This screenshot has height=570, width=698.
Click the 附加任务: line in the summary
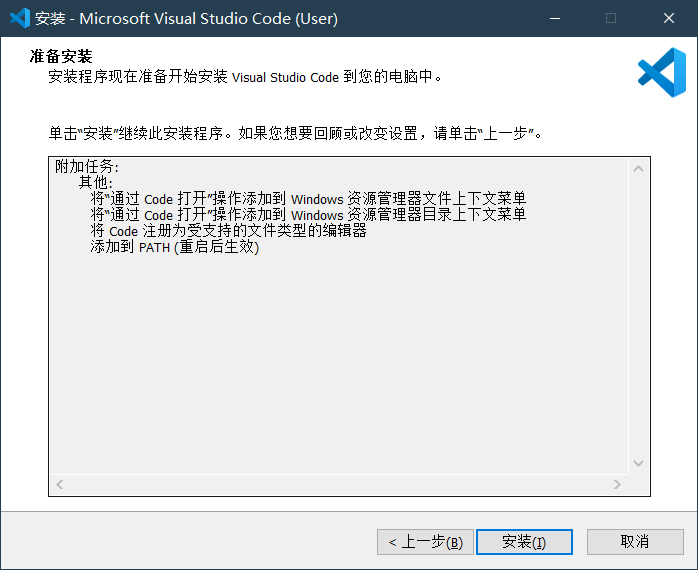coord(87,167)
